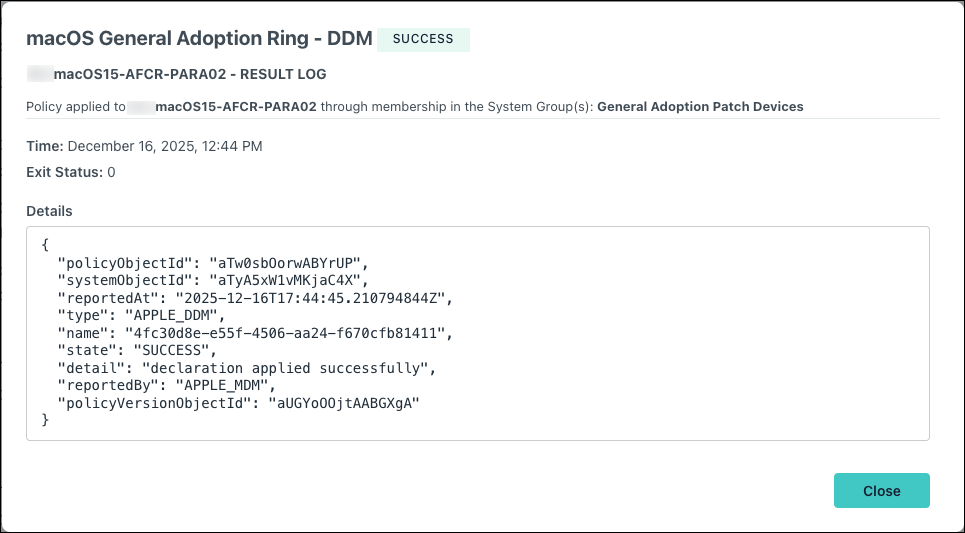Click the Details label

tap(49, 211)
